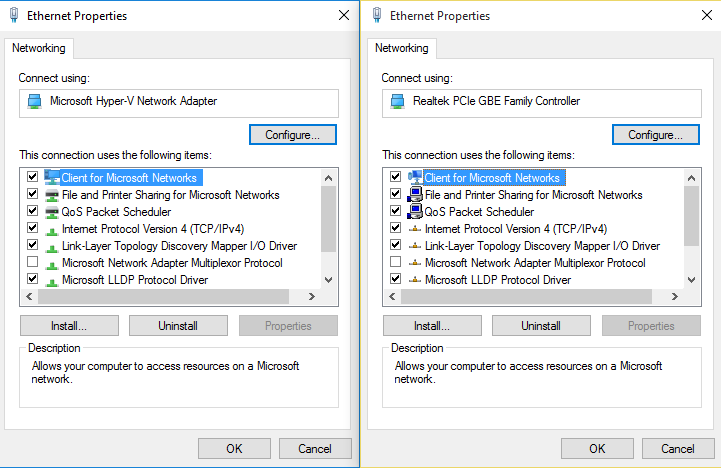Select the Networking tab in the left dialog
This screenshot has width=721, height=468.
pos(39,48)
